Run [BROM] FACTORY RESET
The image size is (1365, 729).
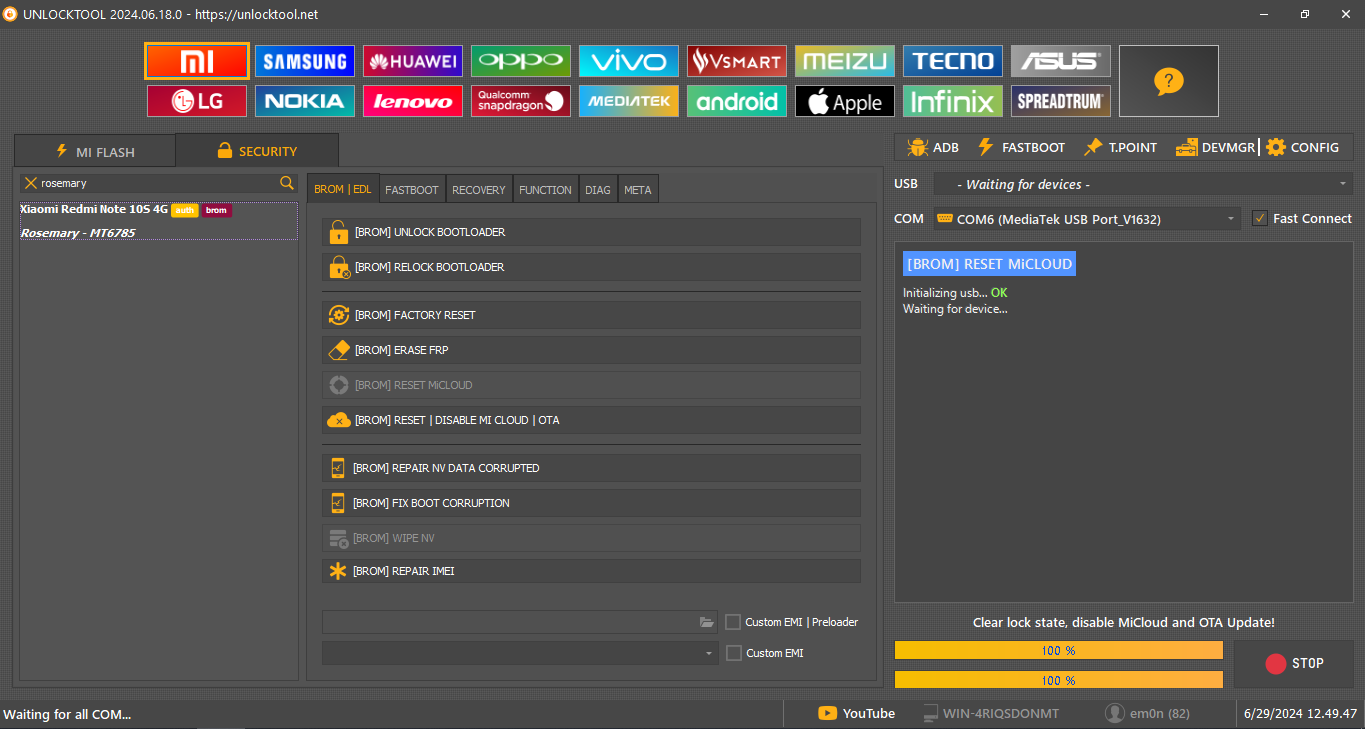click(591, 315)
